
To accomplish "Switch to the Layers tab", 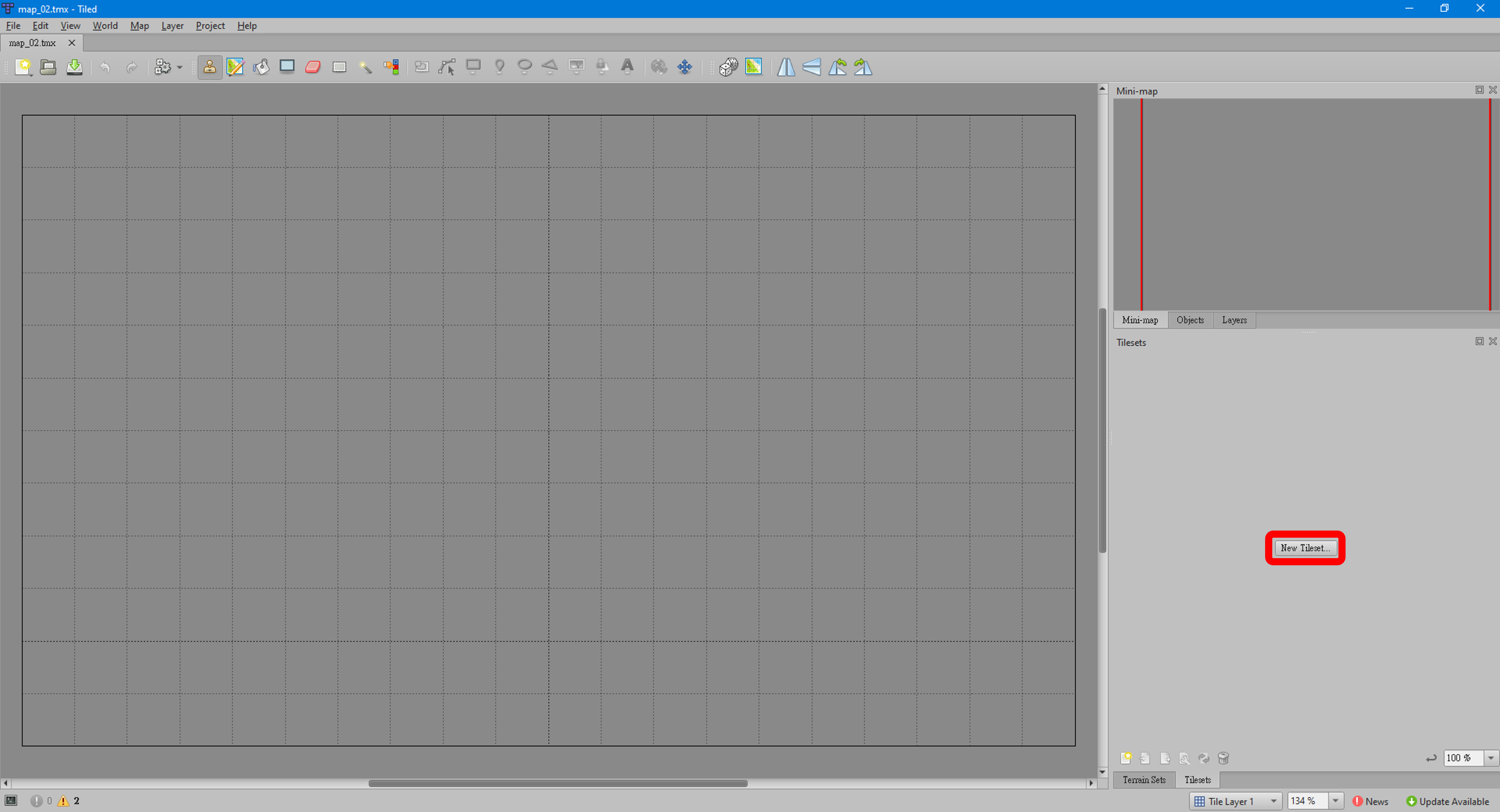I will point(1234,320).
